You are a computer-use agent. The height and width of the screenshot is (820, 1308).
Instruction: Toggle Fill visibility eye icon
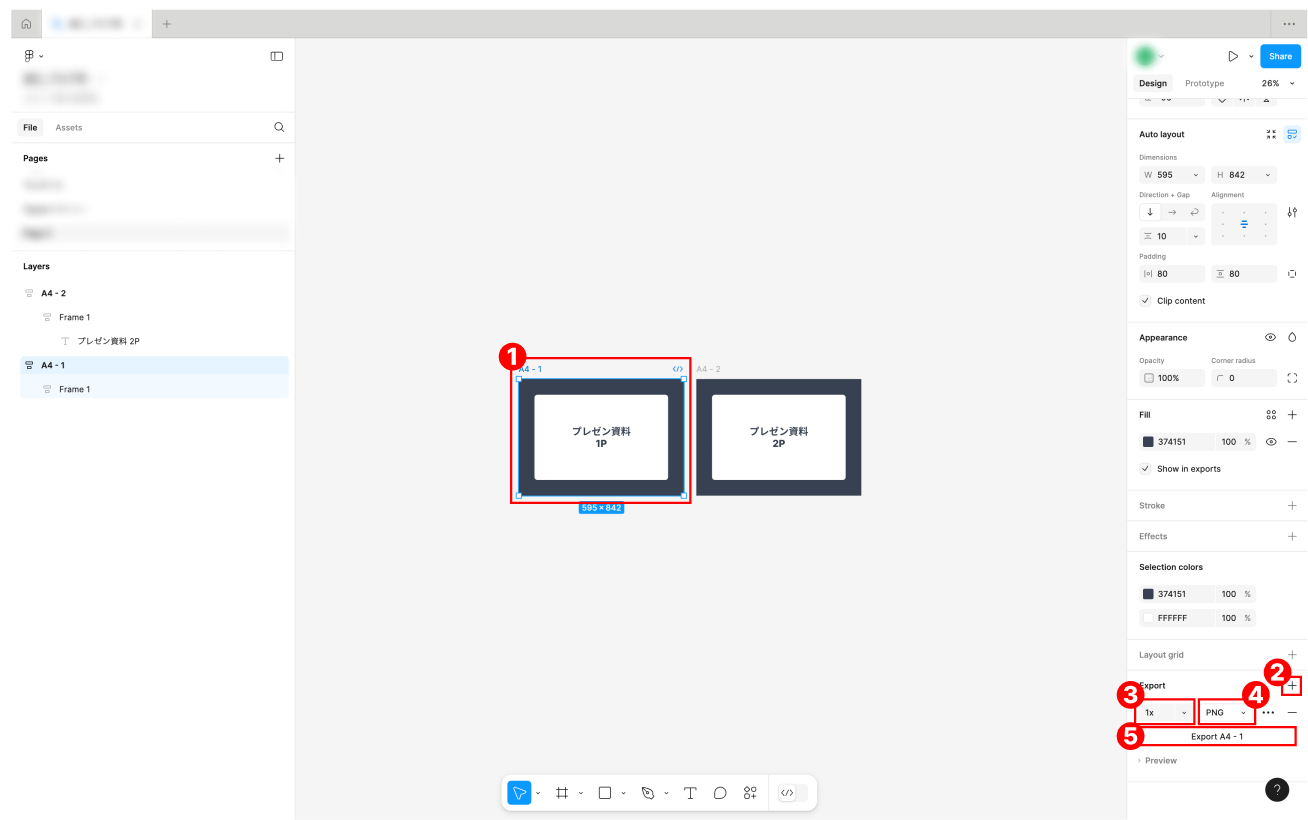pos(1271,442)
